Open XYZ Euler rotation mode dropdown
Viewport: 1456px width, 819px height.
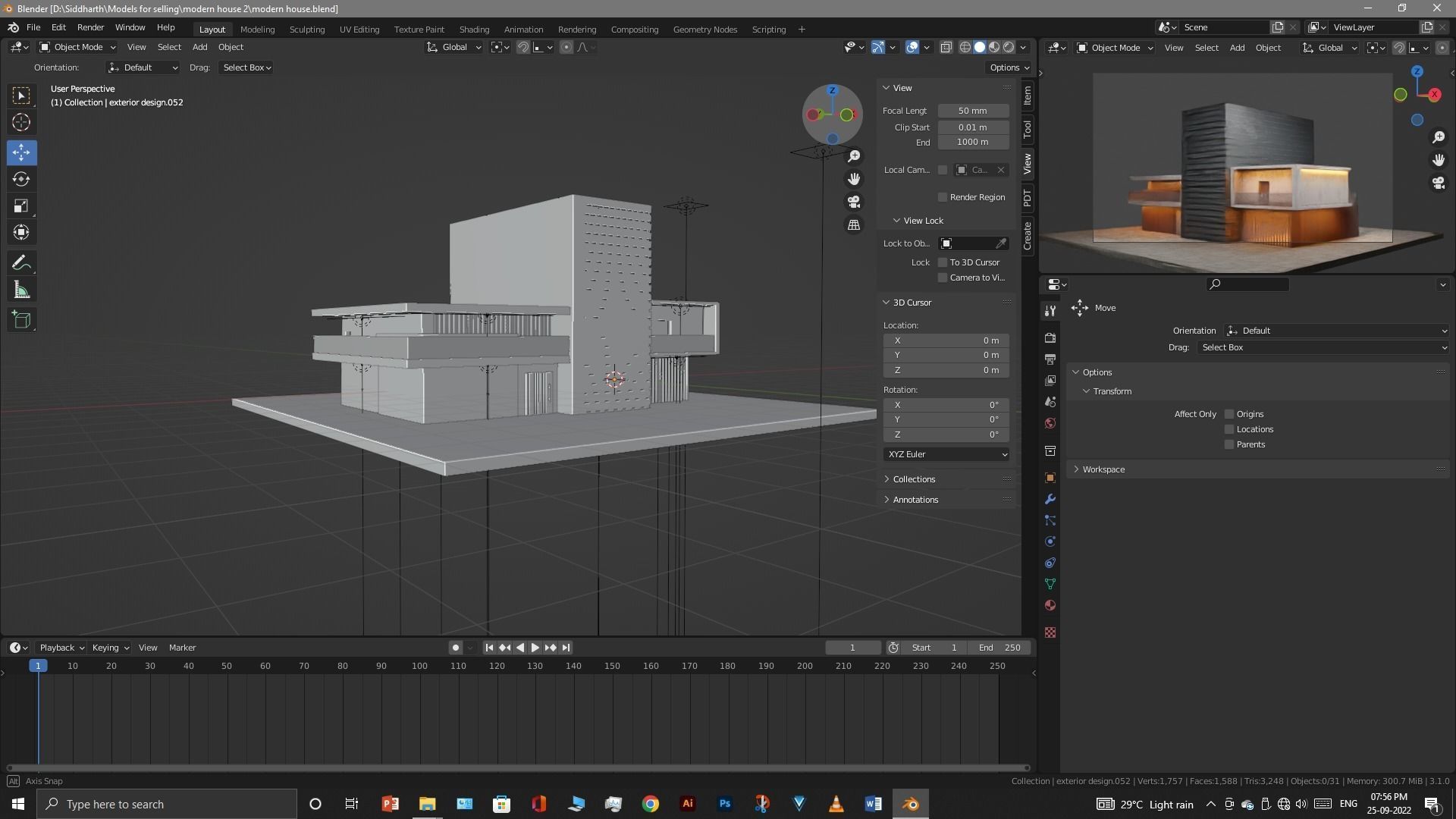tap(946, 454)
